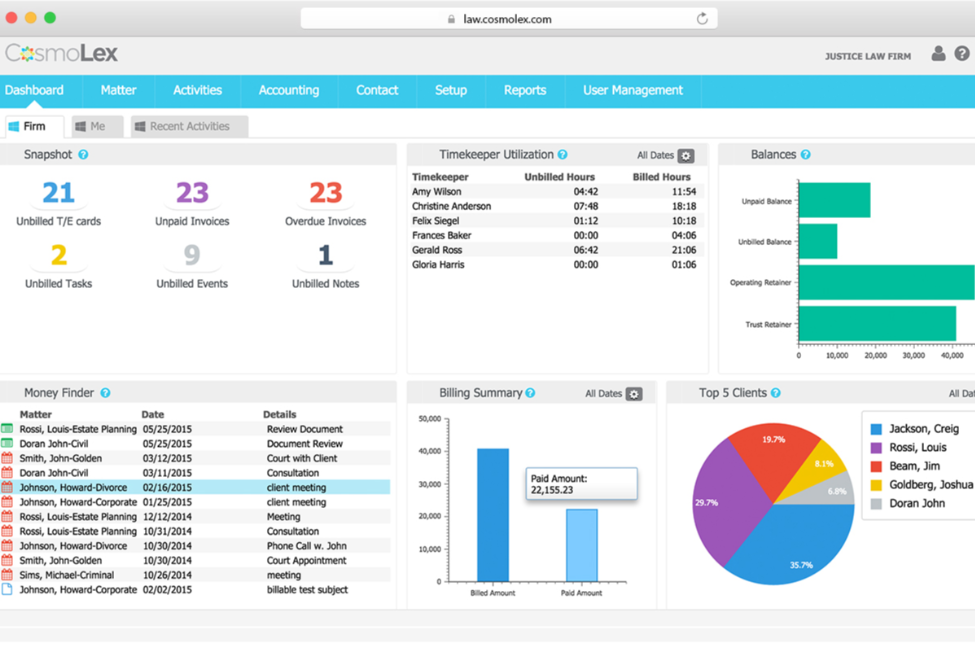Click the Billing Summary help icon
The image size is (975, 645).
click(530, 392)
